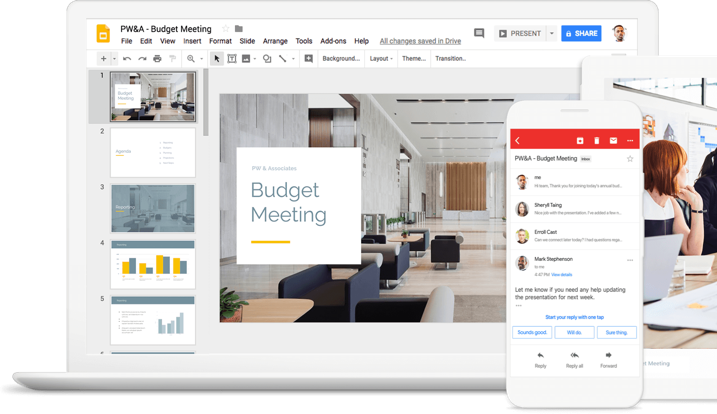The width and height of the screenshot is (717, 414).
Task: Star the PW&A - Budget Meeting presentation
Action: click(225, 28)
